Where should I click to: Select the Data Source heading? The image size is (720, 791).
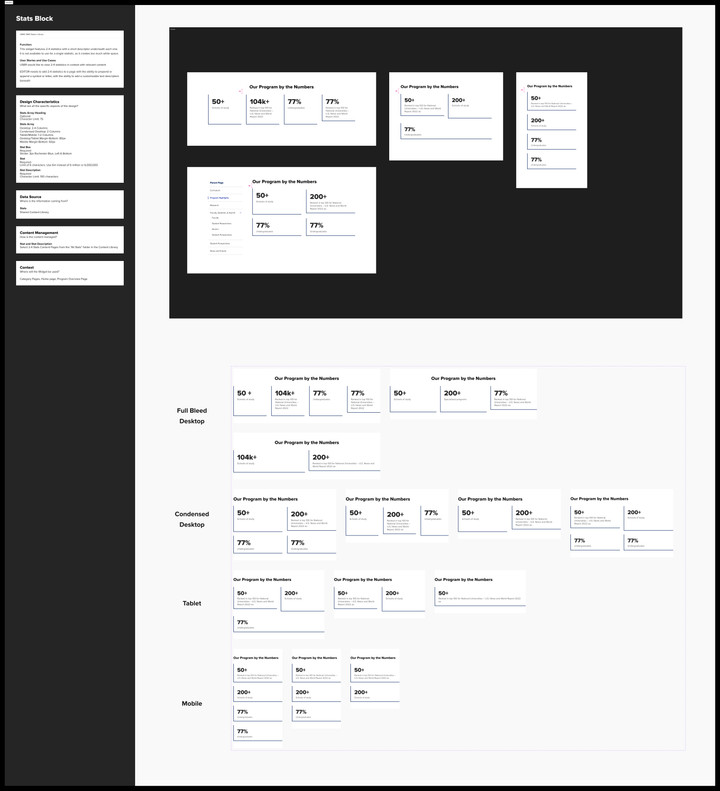tap(31, 197)
